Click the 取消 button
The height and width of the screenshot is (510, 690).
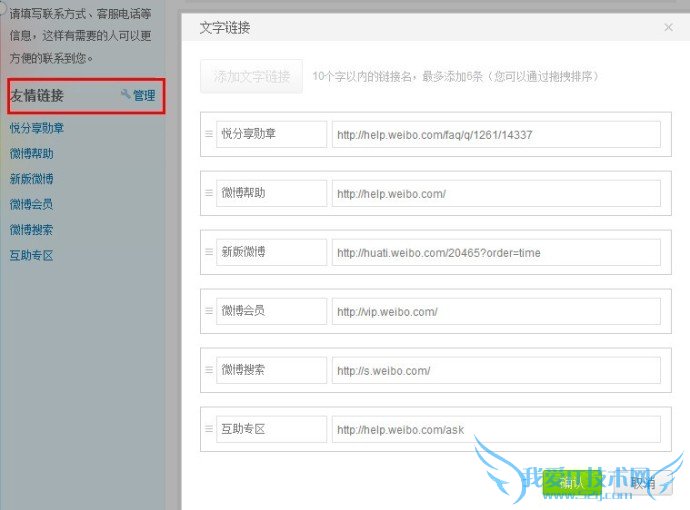point(643,483)
